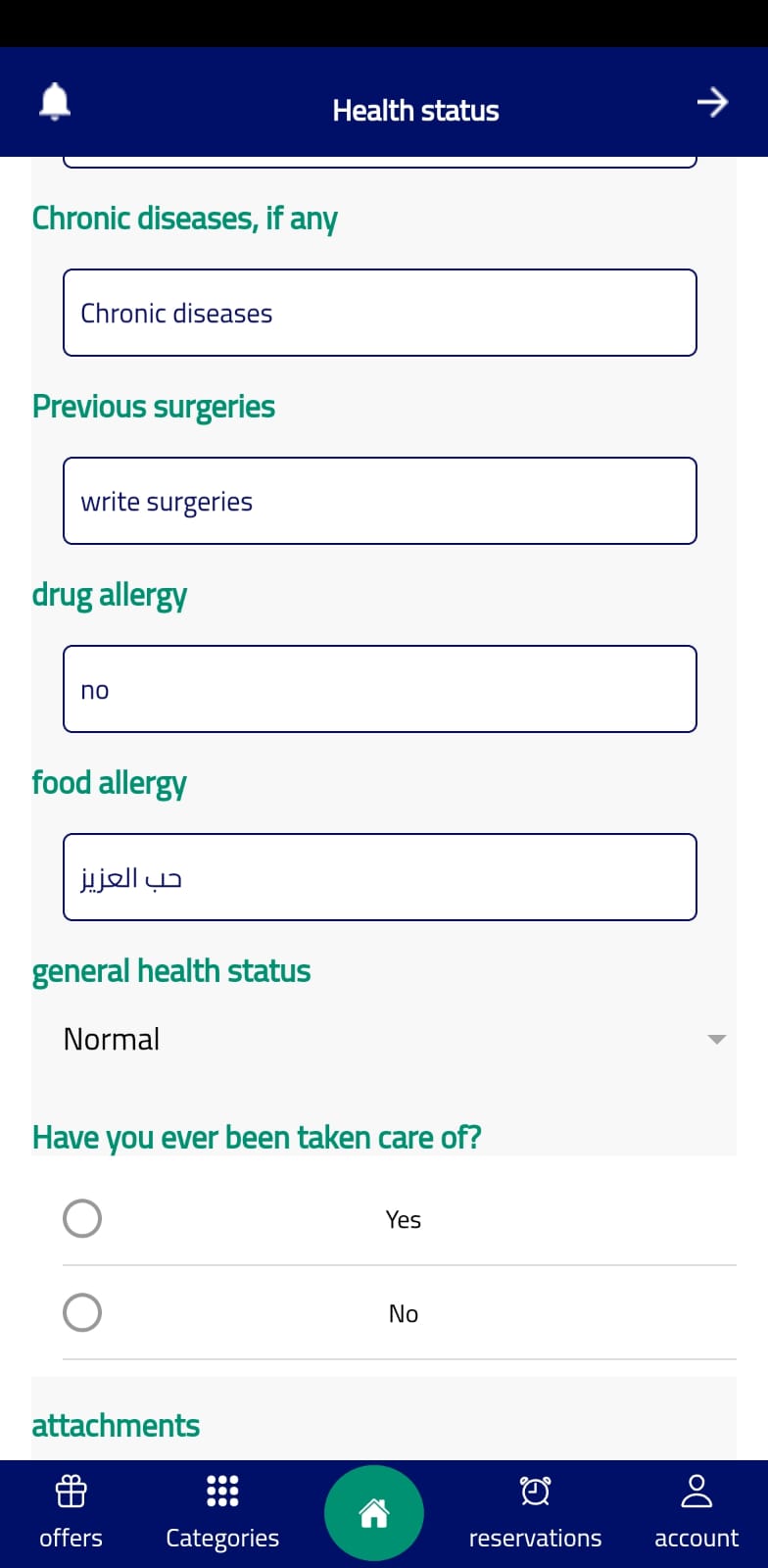Select the No radio button
The image size is (768, 1568).
(x=82, y=1313)
